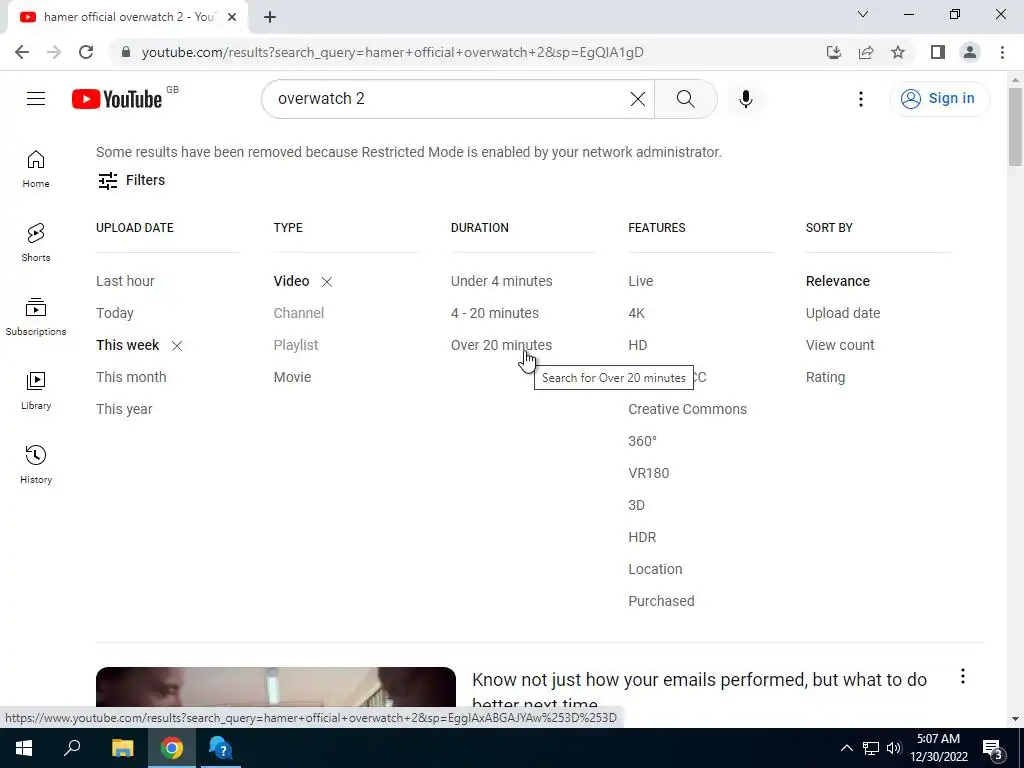
Task: Share this page from the address bar
Action: (x=866, y=52)
